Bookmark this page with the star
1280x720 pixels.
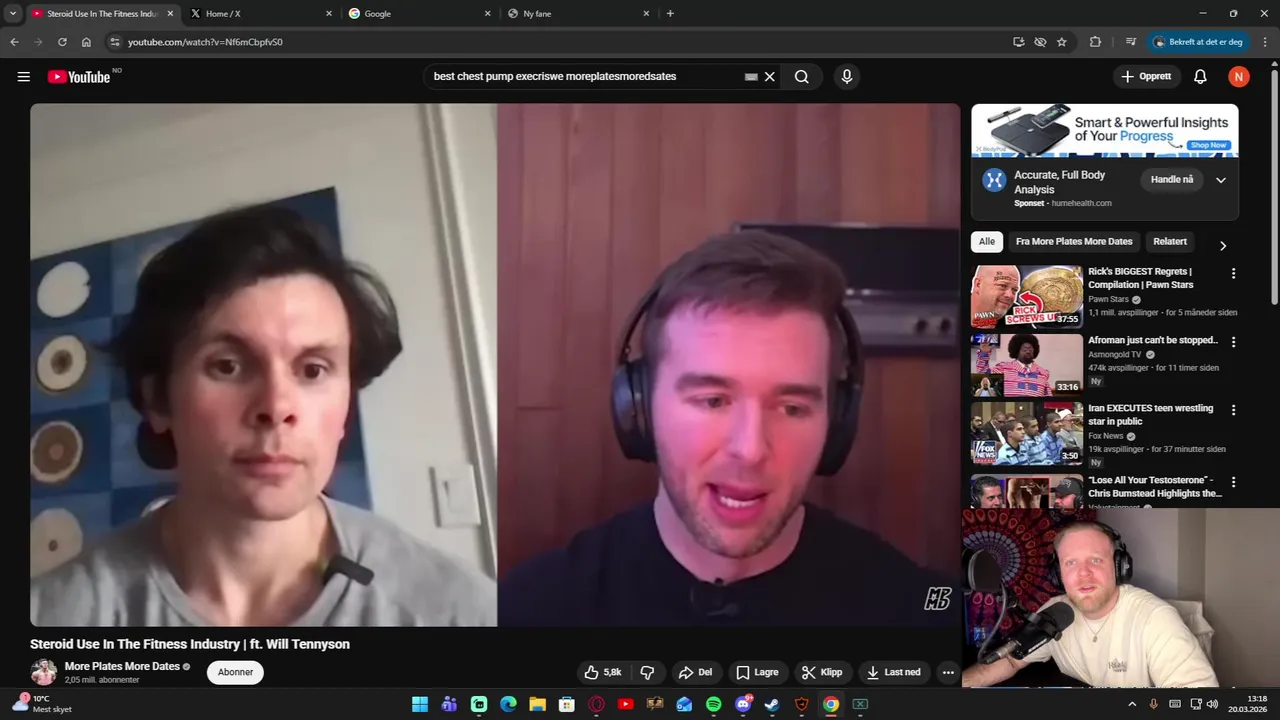pos(1062,42)
